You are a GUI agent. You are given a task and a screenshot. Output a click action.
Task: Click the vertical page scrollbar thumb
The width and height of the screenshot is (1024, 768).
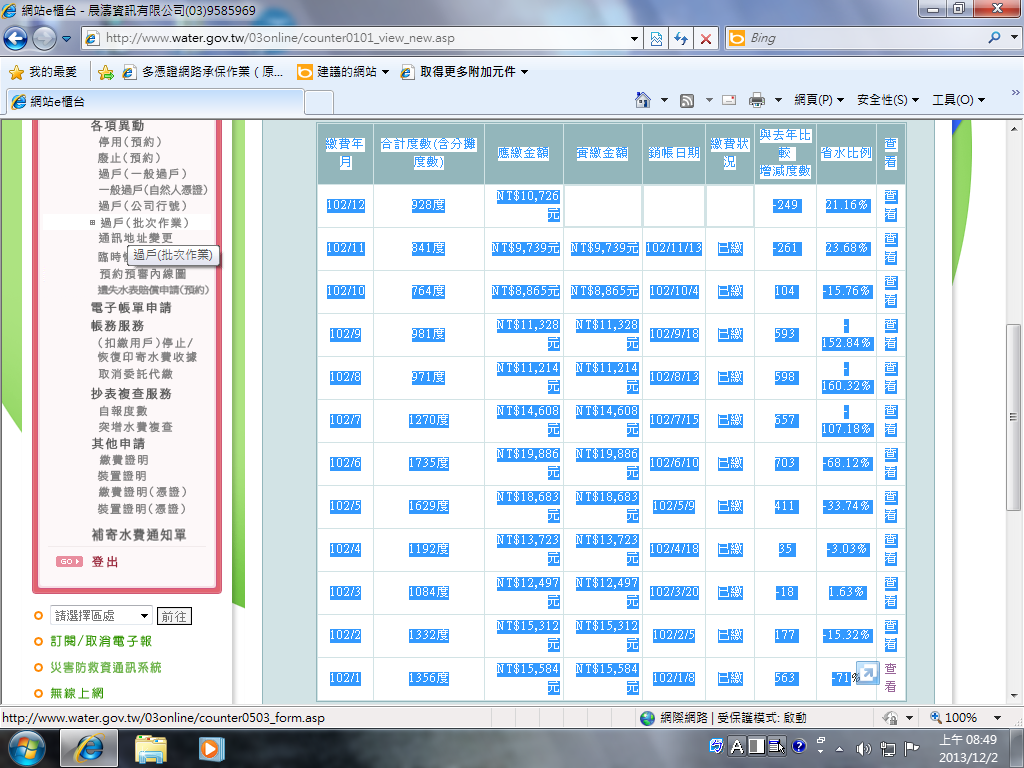[x=1013, y=417]
